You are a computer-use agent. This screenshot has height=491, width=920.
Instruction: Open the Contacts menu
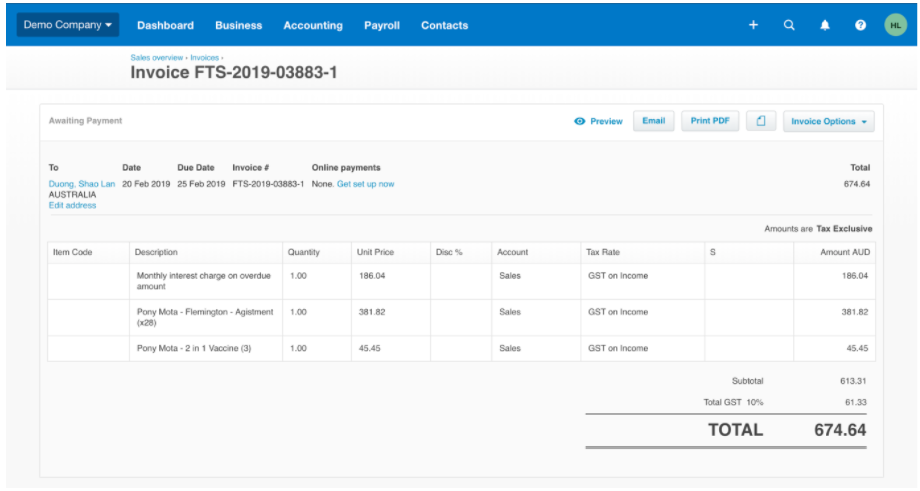444,25
